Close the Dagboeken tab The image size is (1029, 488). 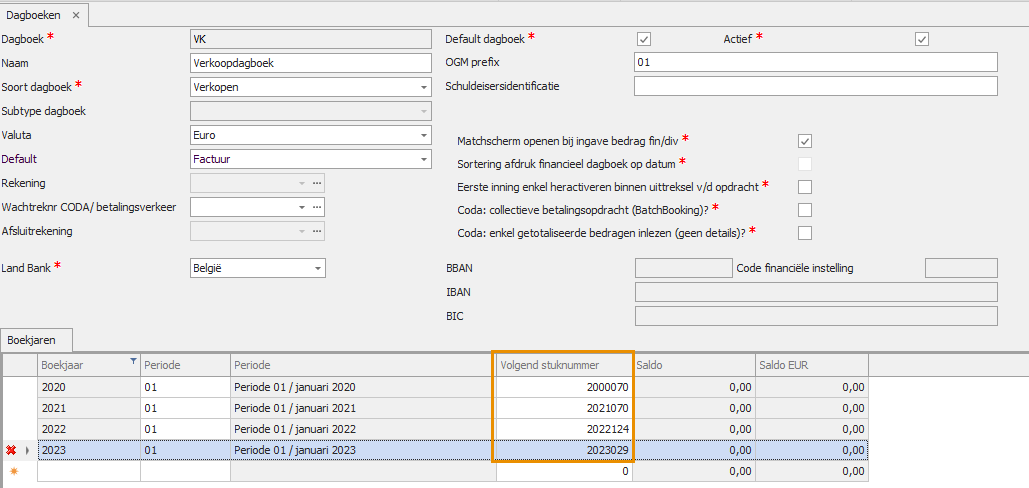coord(76,16)
